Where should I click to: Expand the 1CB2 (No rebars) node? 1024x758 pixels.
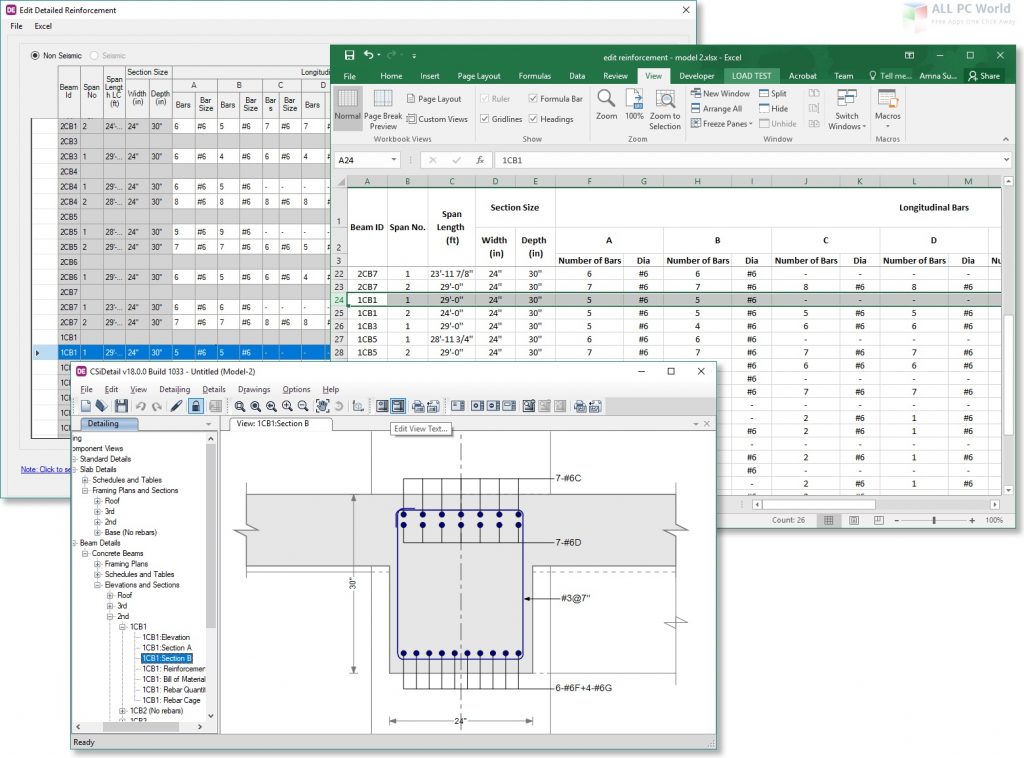click(x=122, y=710)
